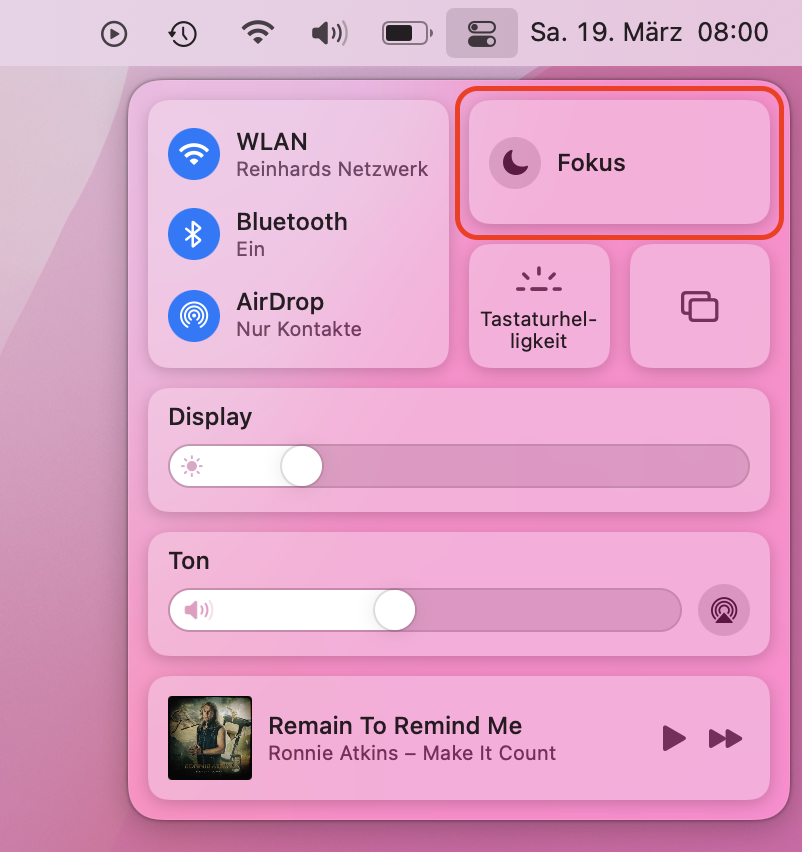The height and width of the screenshot is (852, 802).
Task: Open AirDrop options via Nur Kontakte
Action: pyautogui.click(x=299, y=329)
